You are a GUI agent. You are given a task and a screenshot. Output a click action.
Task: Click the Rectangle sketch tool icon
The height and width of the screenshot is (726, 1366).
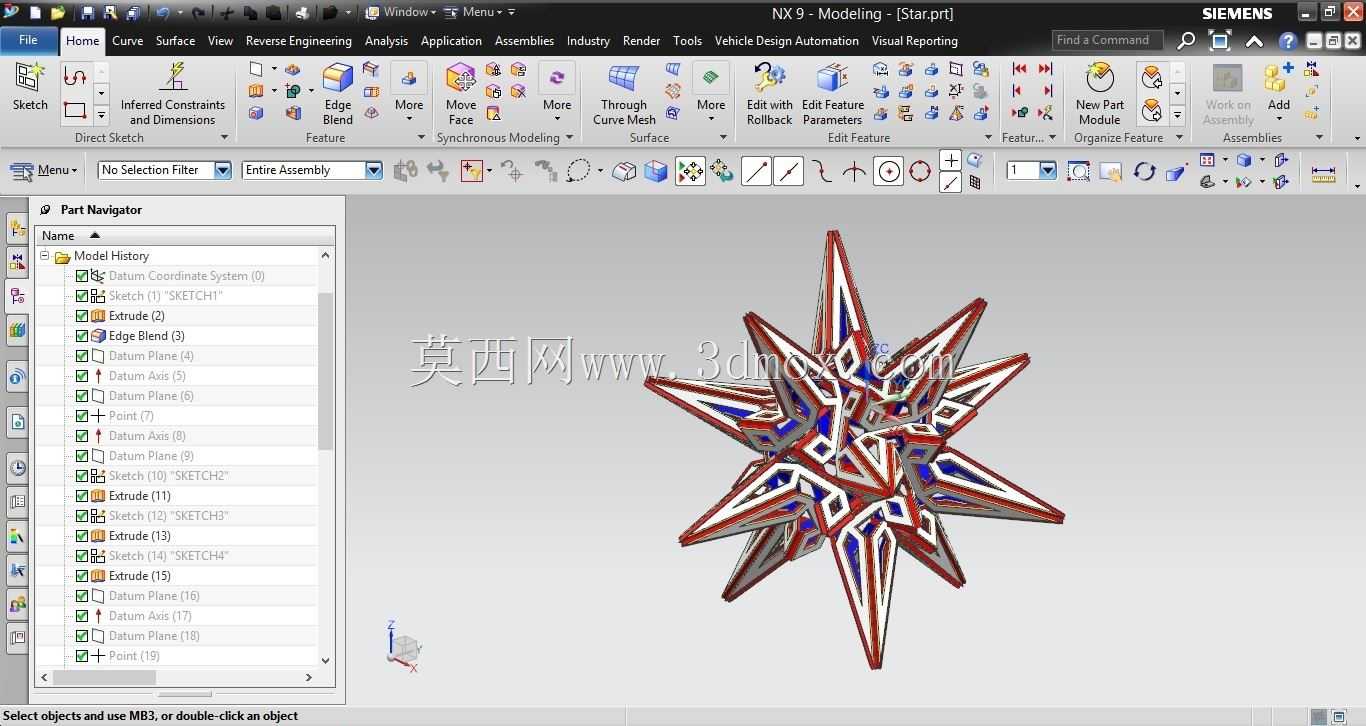75,111
